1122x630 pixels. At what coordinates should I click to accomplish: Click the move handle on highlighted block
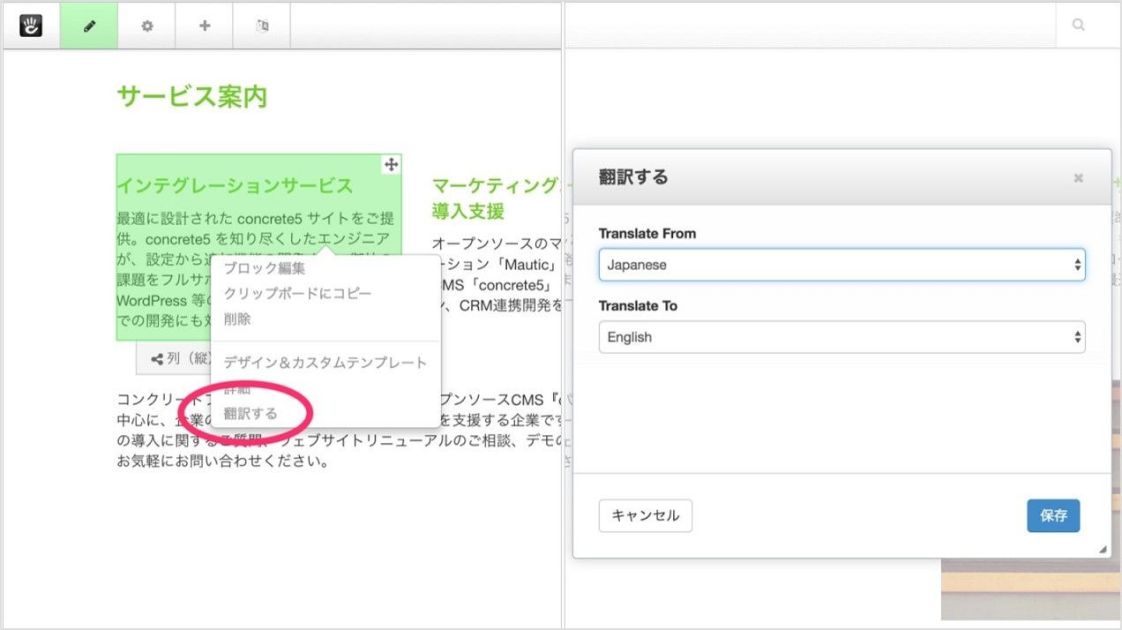391,165
